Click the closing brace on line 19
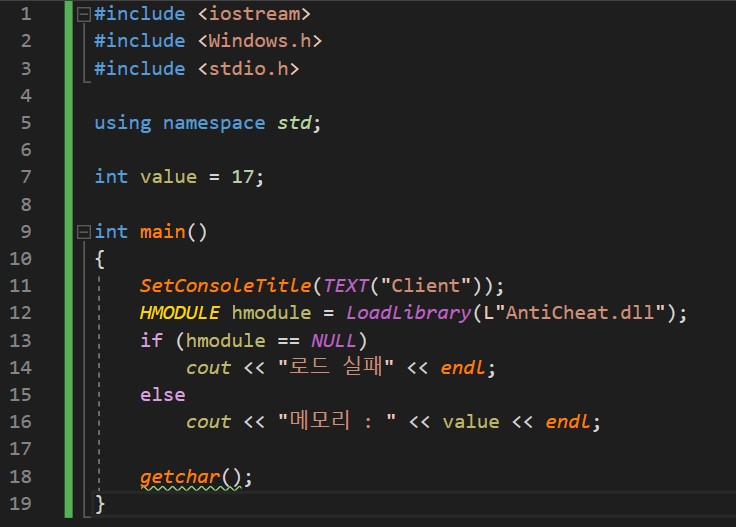Screen dimensions: 736x527 (100, 504)
